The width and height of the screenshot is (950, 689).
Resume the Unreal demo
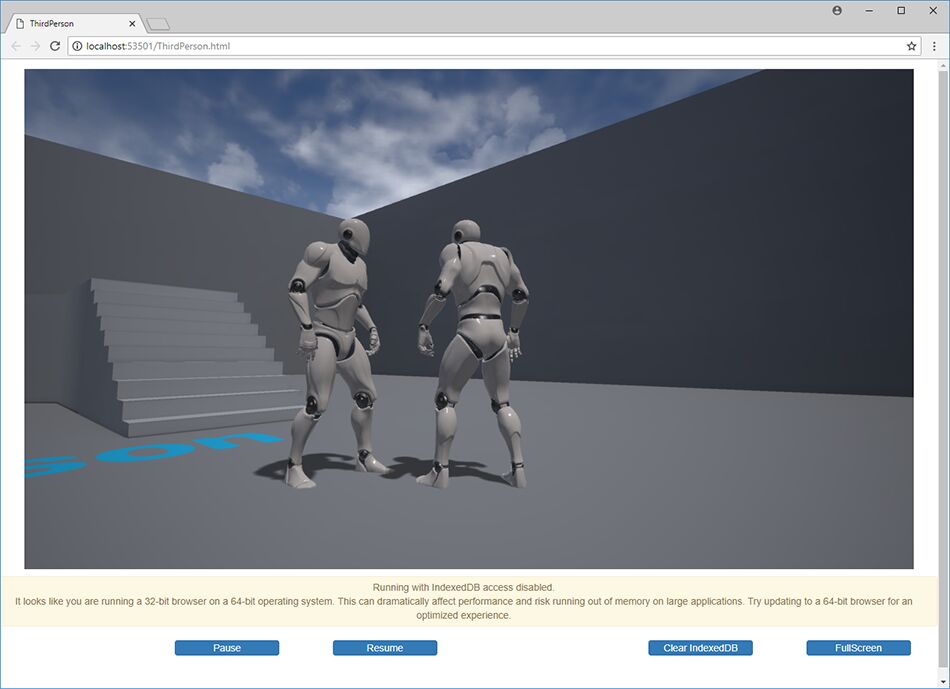click(384, 647)
